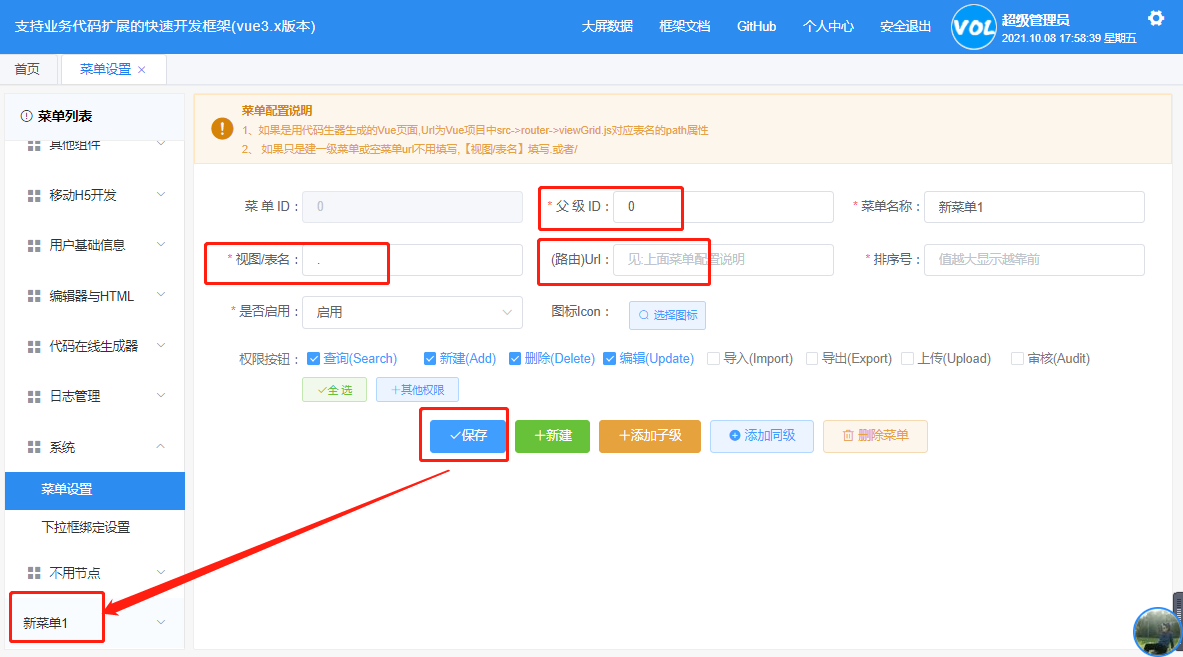
Task: Enable 审核(Audit) permission checkbox
Action: [1017, 358]
